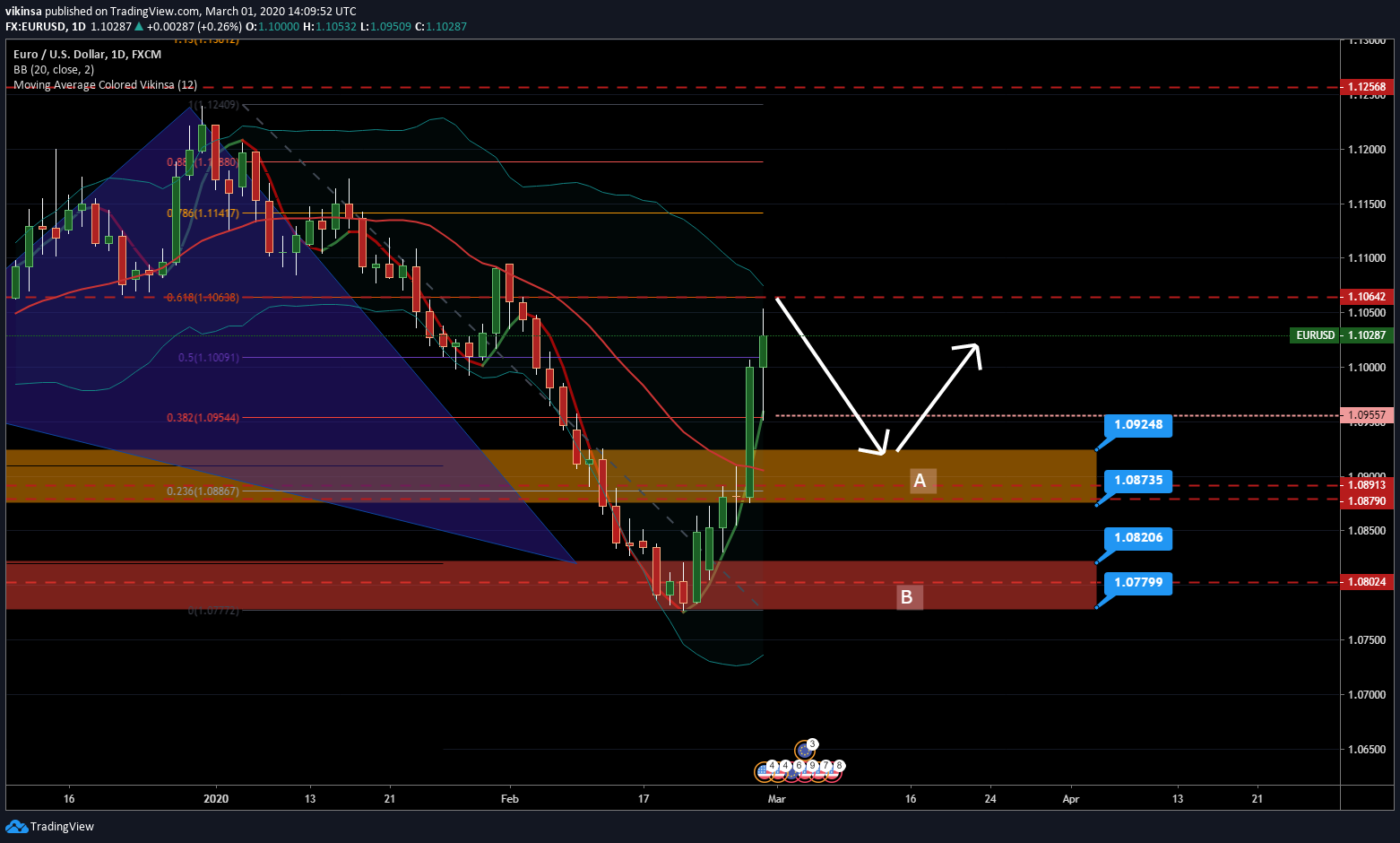The height and width of the screenshot is (843, 1400).
Task: Click the zone label B
Action: click(x=907, y=597)
